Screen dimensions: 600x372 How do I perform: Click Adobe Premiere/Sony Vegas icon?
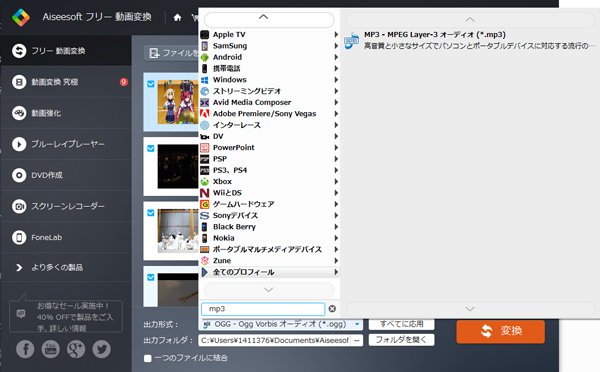click(x=205, y=114)
